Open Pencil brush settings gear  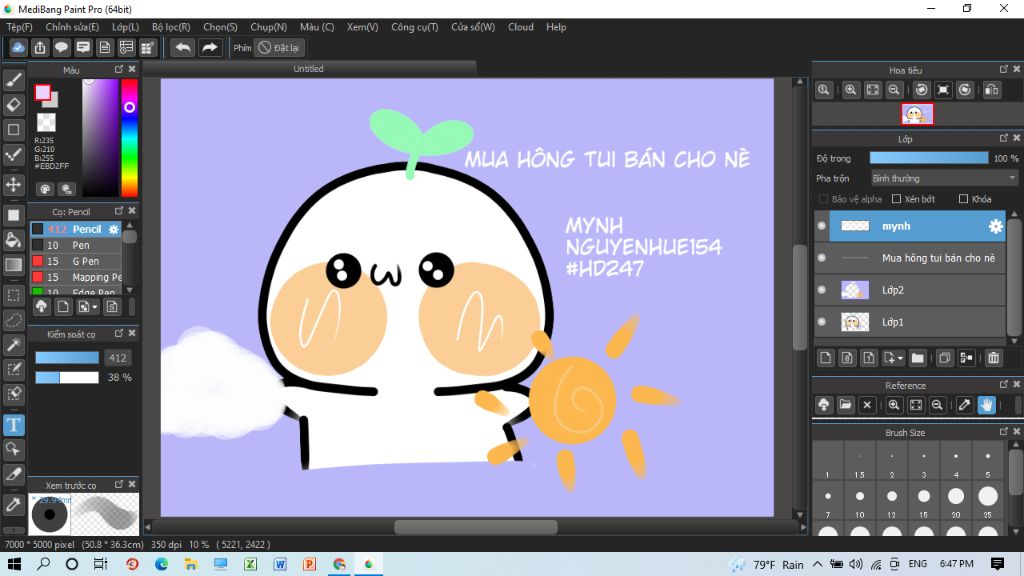point(114,229)
